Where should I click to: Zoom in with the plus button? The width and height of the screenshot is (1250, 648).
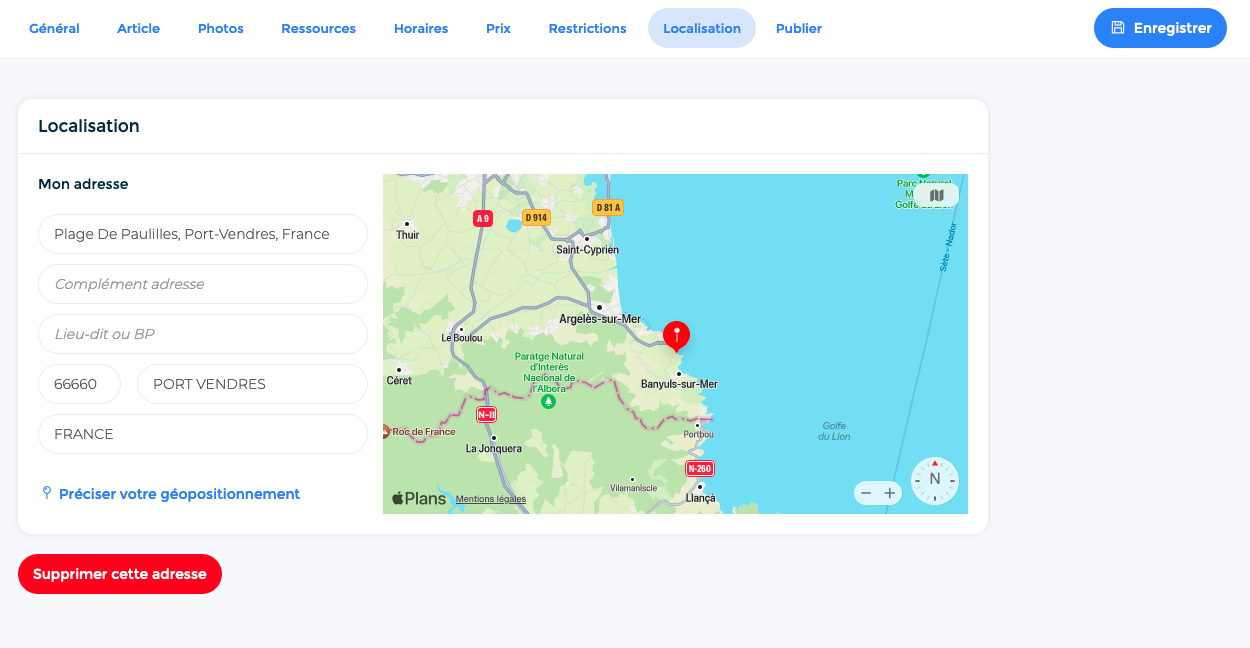(x=890, y=493)
